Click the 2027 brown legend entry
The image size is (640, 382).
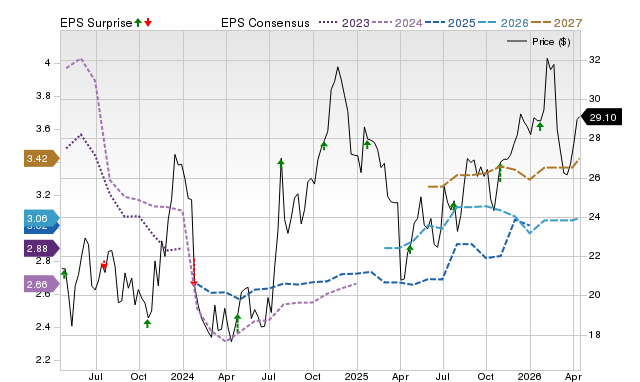pos(556,23)
